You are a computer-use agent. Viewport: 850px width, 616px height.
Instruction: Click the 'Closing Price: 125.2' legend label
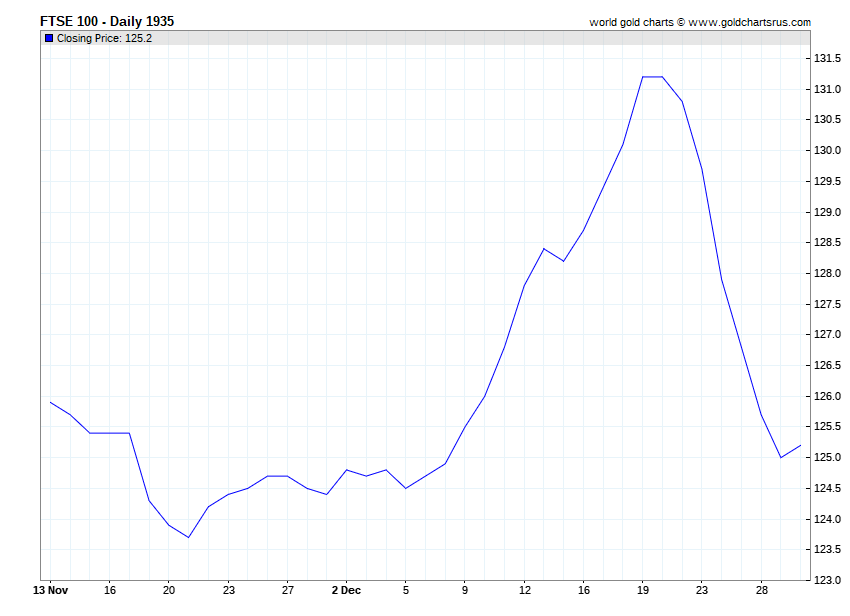(x=104, y=38)
